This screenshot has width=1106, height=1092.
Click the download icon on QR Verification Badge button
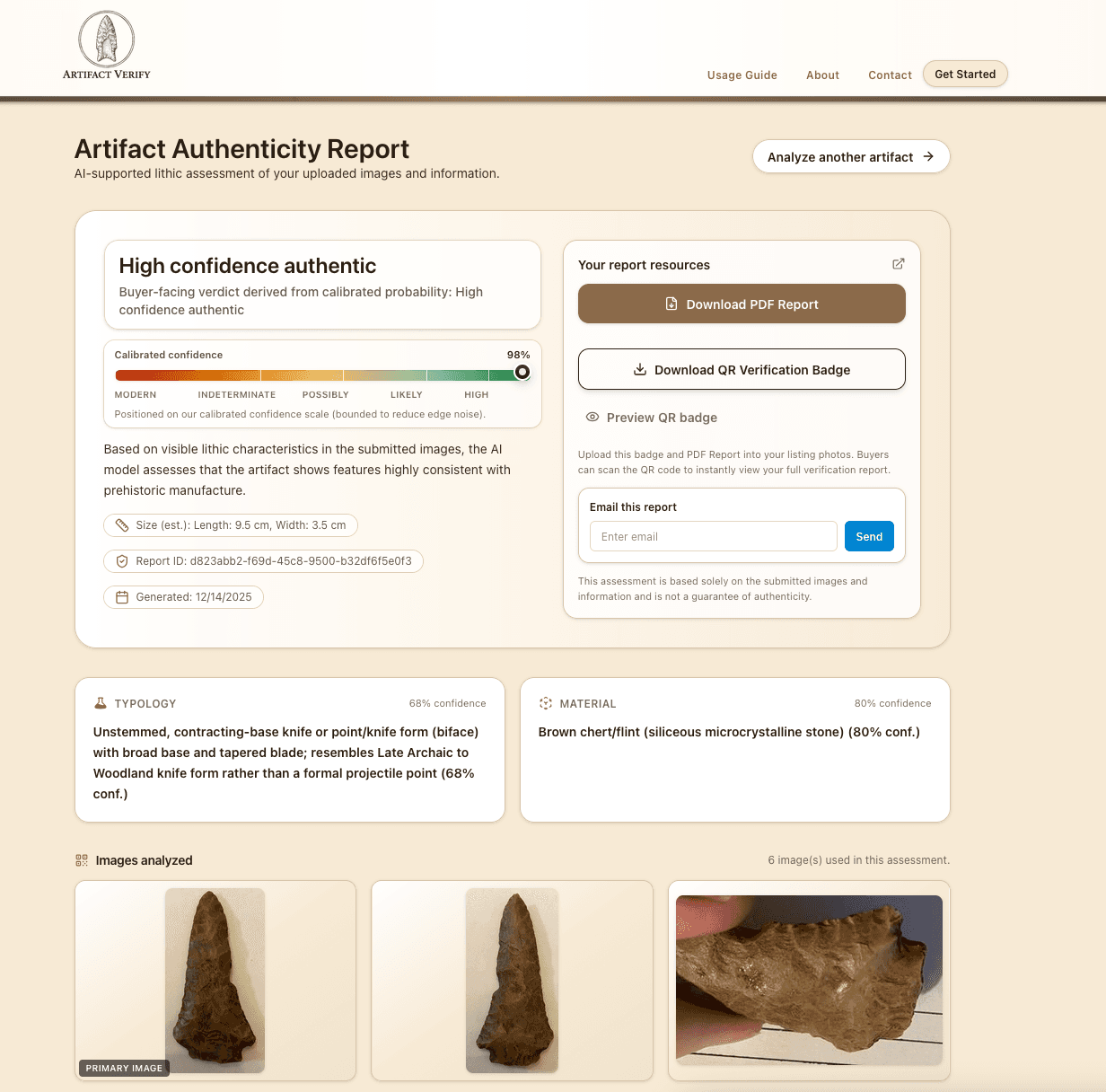click(640, 369)
